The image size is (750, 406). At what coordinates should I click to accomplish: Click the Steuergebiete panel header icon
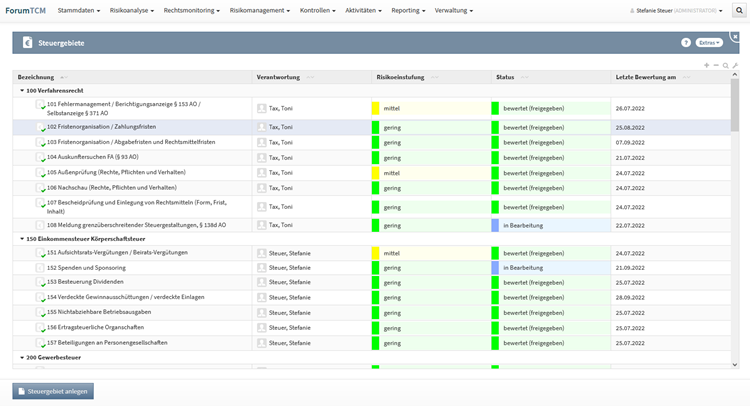tap(27, 43)
